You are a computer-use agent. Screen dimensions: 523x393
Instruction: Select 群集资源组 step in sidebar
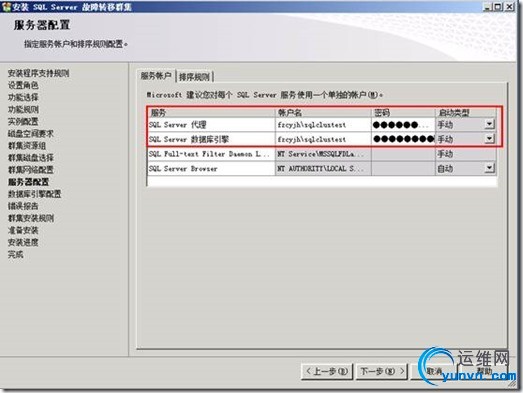click(27, 145)
